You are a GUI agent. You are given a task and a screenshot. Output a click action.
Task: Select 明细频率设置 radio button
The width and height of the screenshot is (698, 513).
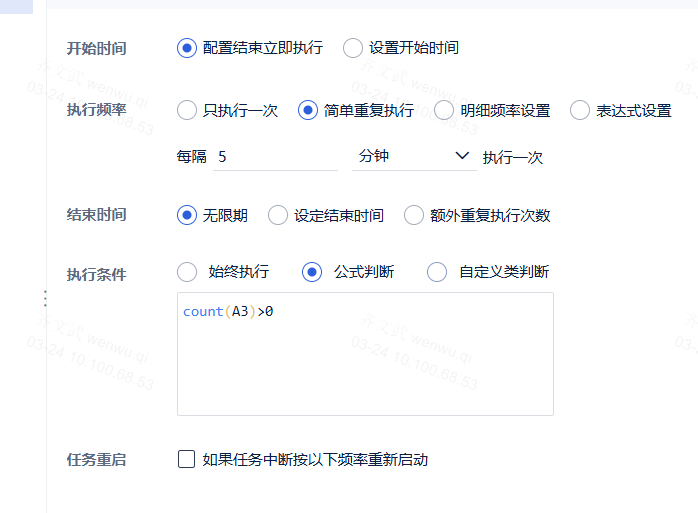(444, 110)
